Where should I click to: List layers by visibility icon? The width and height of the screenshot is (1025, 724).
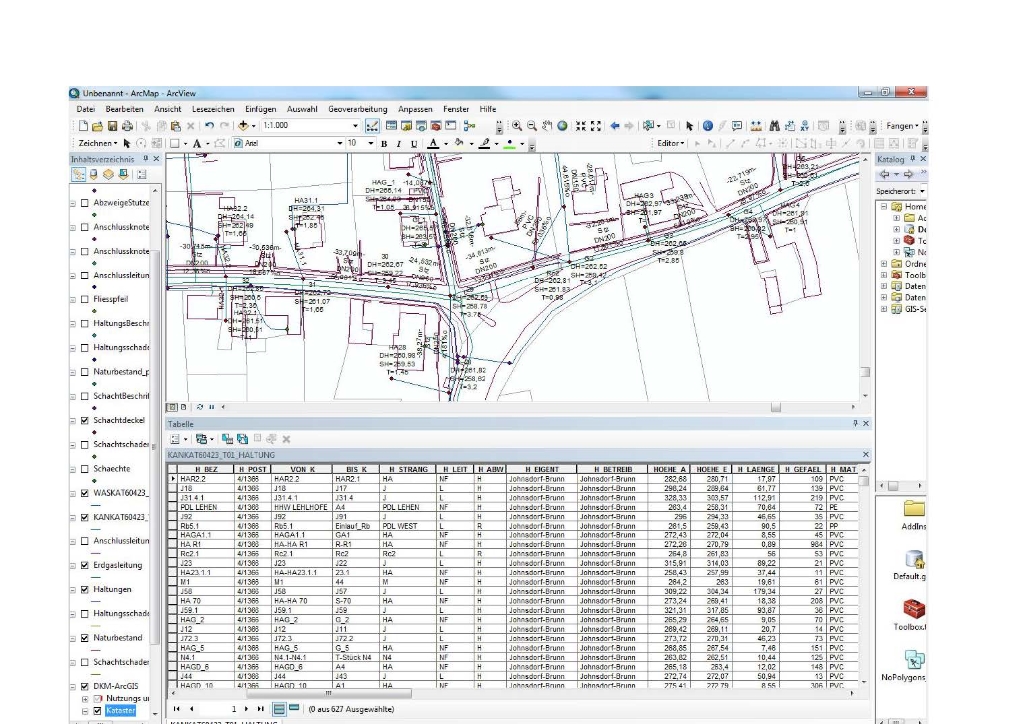point(108,174)
